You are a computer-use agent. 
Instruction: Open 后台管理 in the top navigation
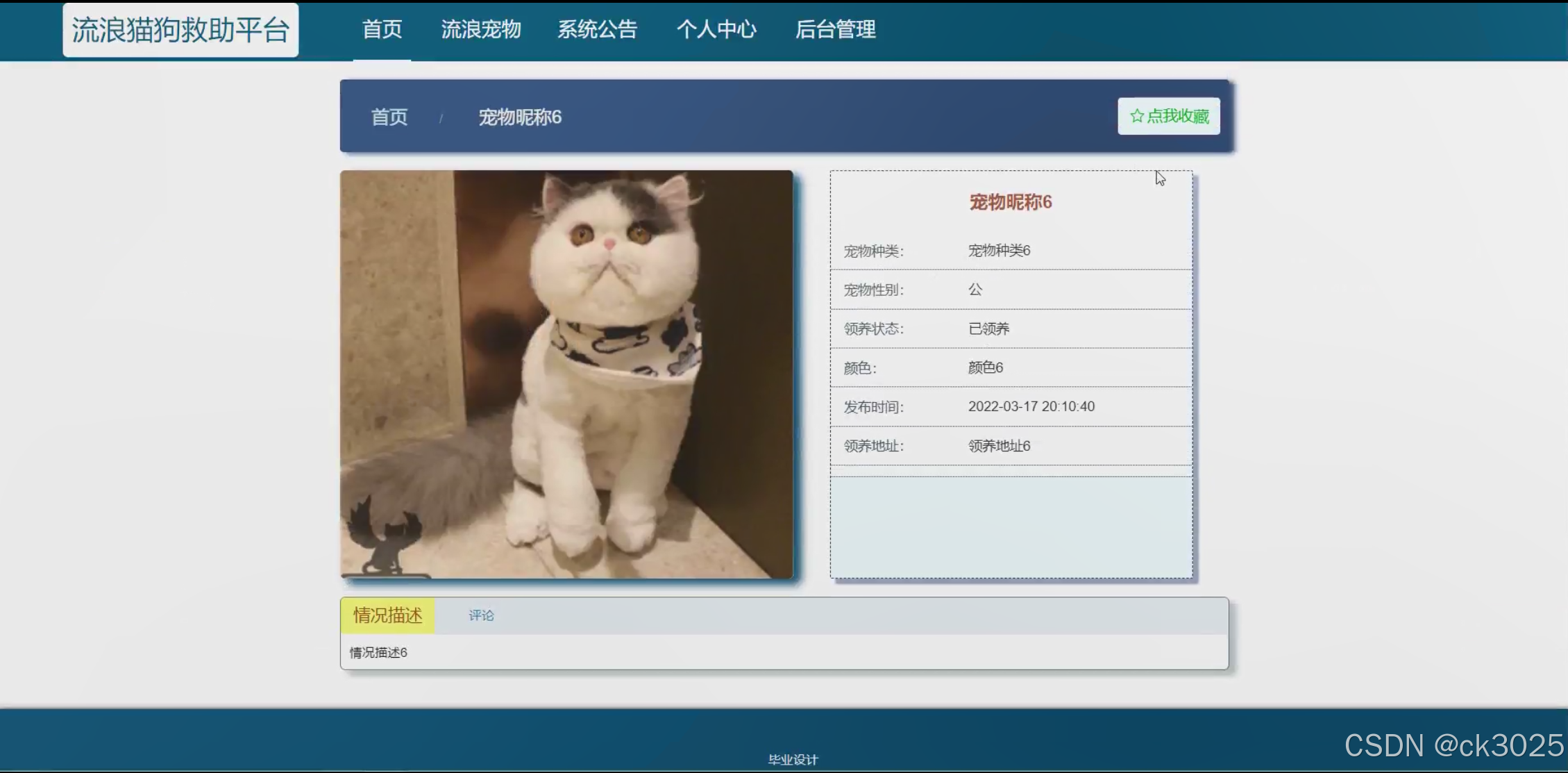pos(835,29)
